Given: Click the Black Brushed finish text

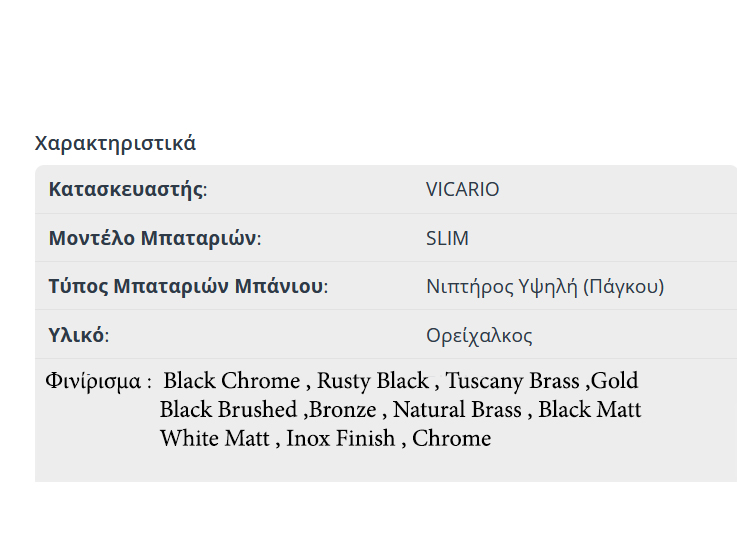Looking at the screenshot, I should pos(228,410).
